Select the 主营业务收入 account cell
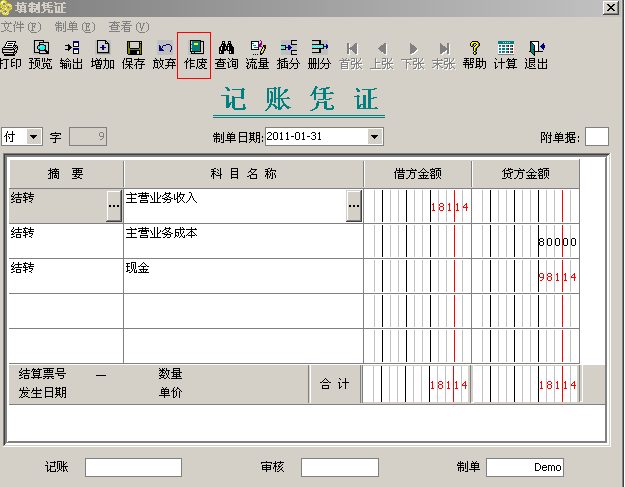 [235, 206]
